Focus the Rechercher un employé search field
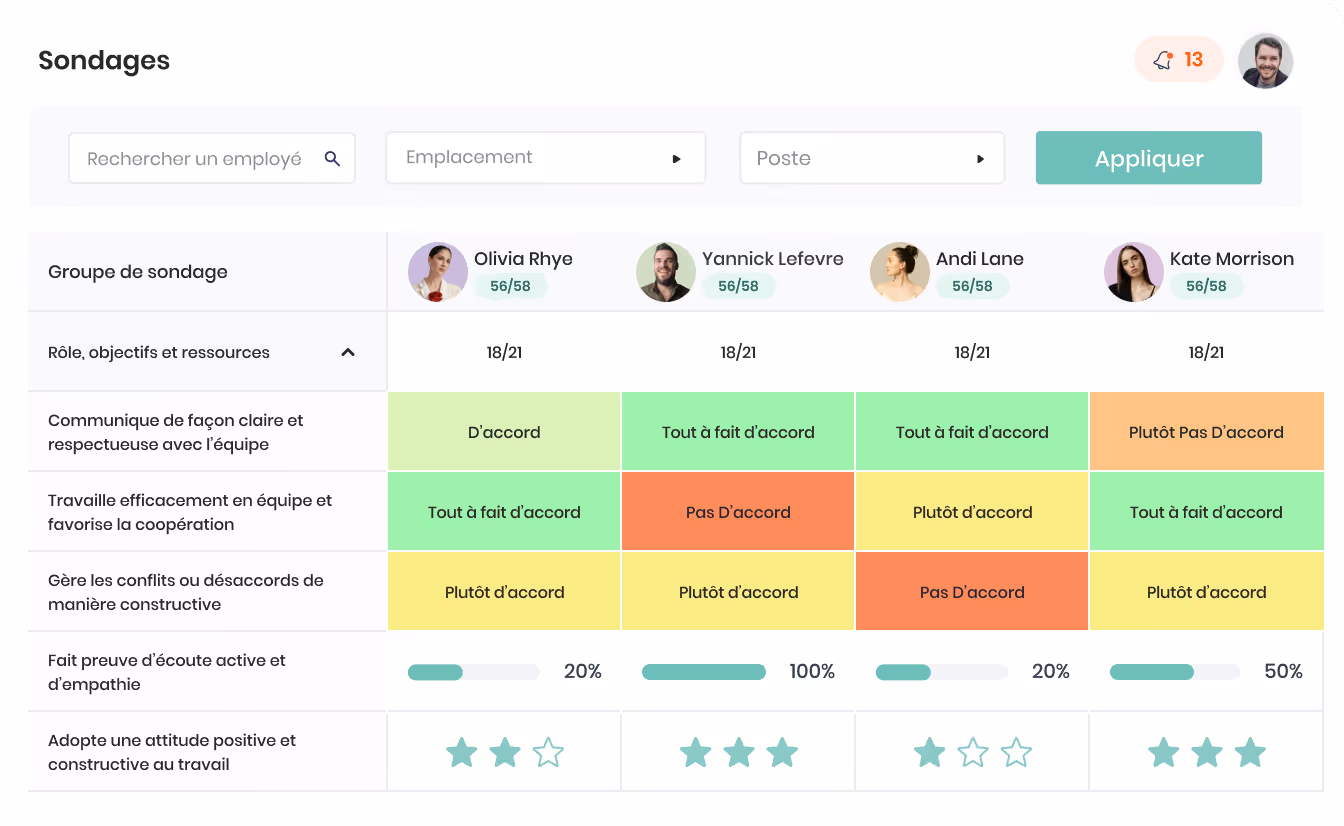The width and height of the screenshot is (1344, 826). point(212,158)
